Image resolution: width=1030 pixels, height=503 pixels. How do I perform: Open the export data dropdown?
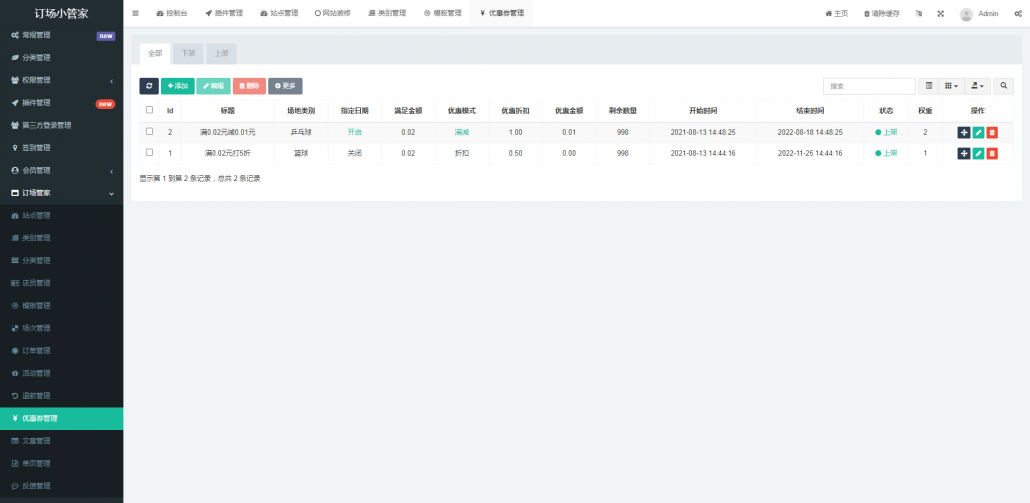(977, 86)
